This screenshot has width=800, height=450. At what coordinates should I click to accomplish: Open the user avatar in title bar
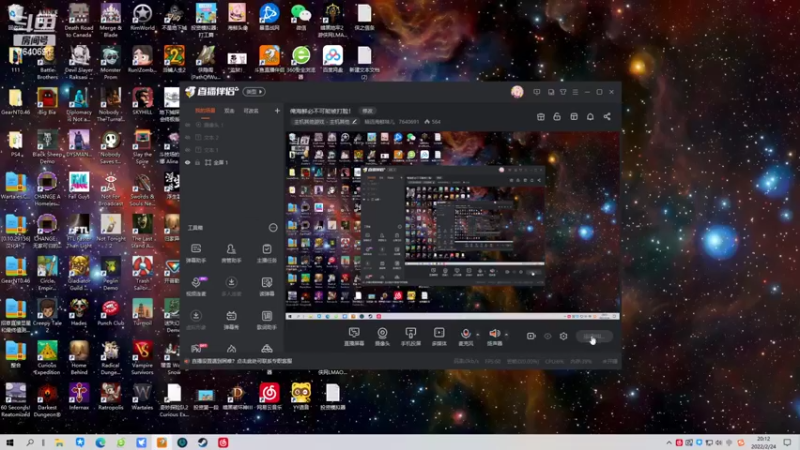click(x=517, y=92)
